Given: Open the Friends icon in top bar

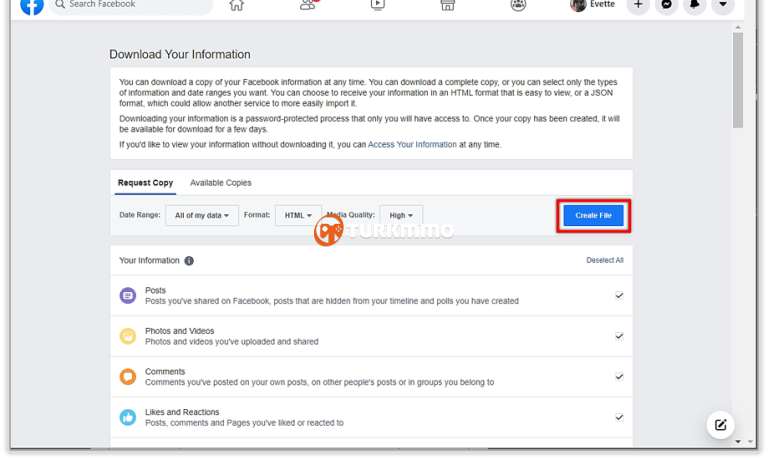Looking at the screenshot, I should [308, 5].
